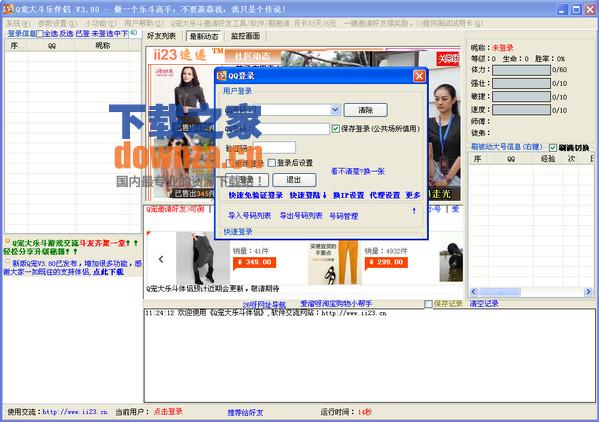Enable the 登录后设置 checkbox
Viewport: 599px width, 422px height.
272,163
